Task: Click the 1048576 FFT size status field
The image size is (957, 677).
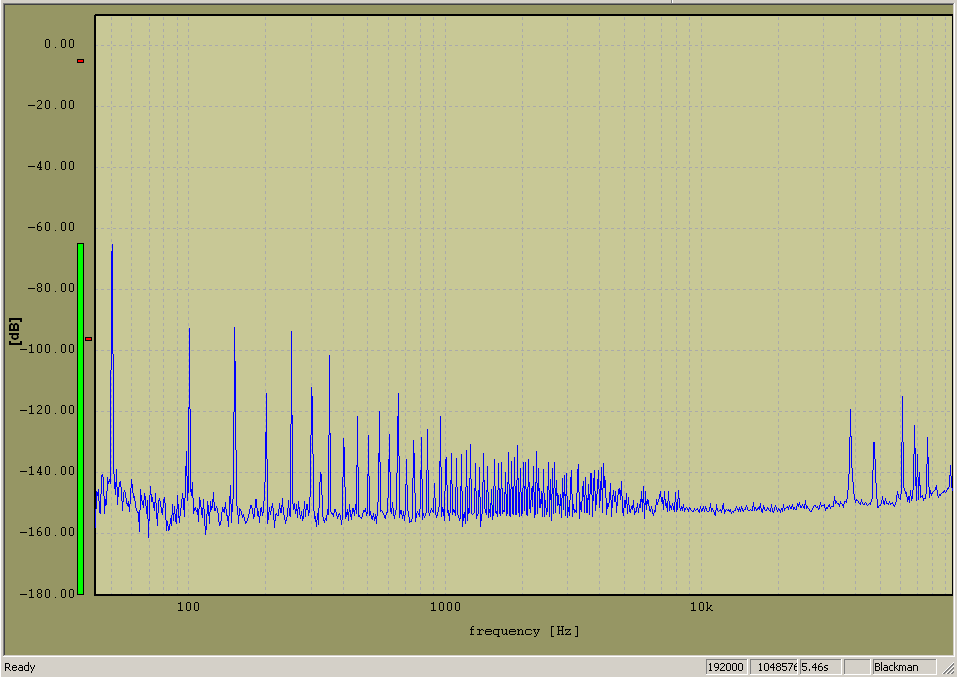Action: point(775,667)
